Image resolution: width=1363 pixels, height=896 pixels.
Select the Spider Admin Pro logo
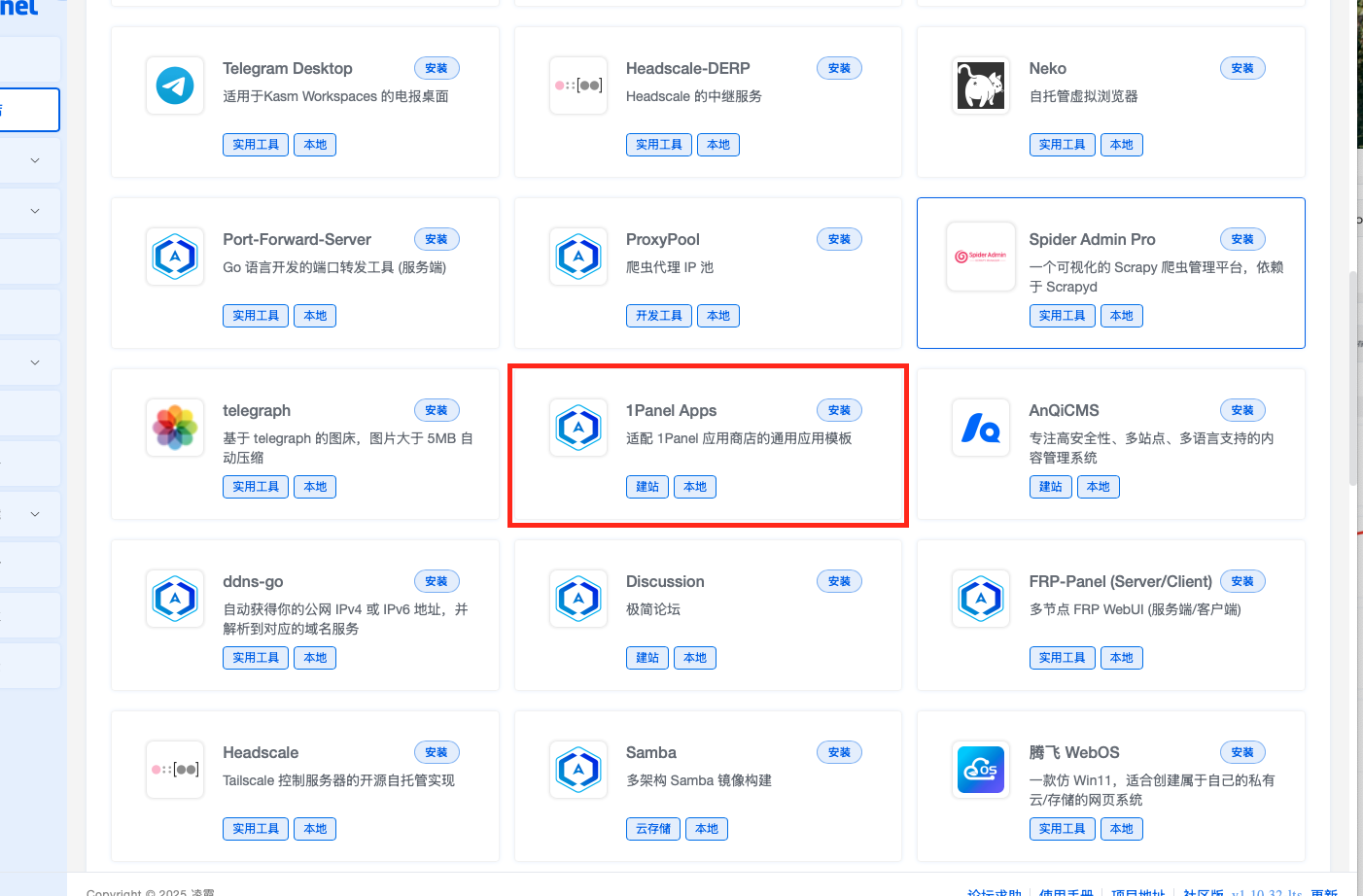tap(980, 257)
